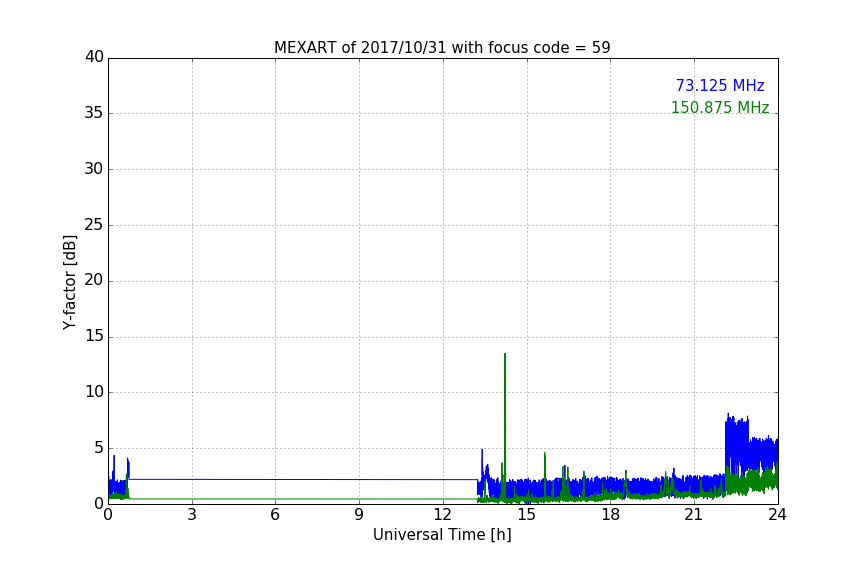Click the flat blue line segment between hours 3 and 12

click(x=303, y=480)
